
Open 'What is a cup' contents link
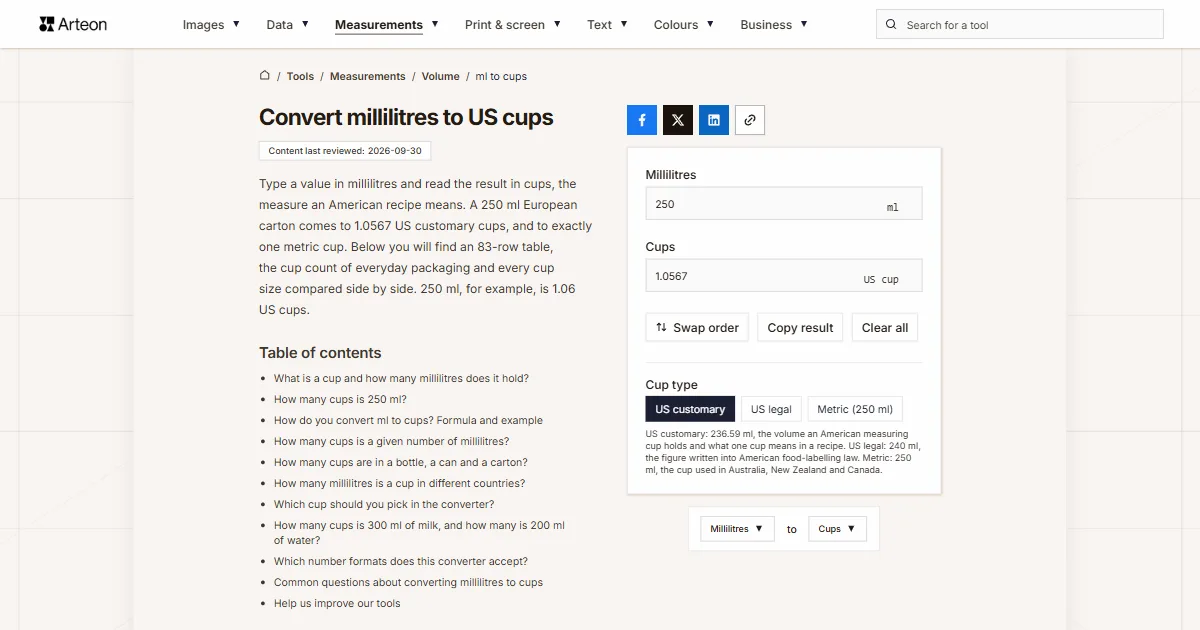[x=401, y=378]
